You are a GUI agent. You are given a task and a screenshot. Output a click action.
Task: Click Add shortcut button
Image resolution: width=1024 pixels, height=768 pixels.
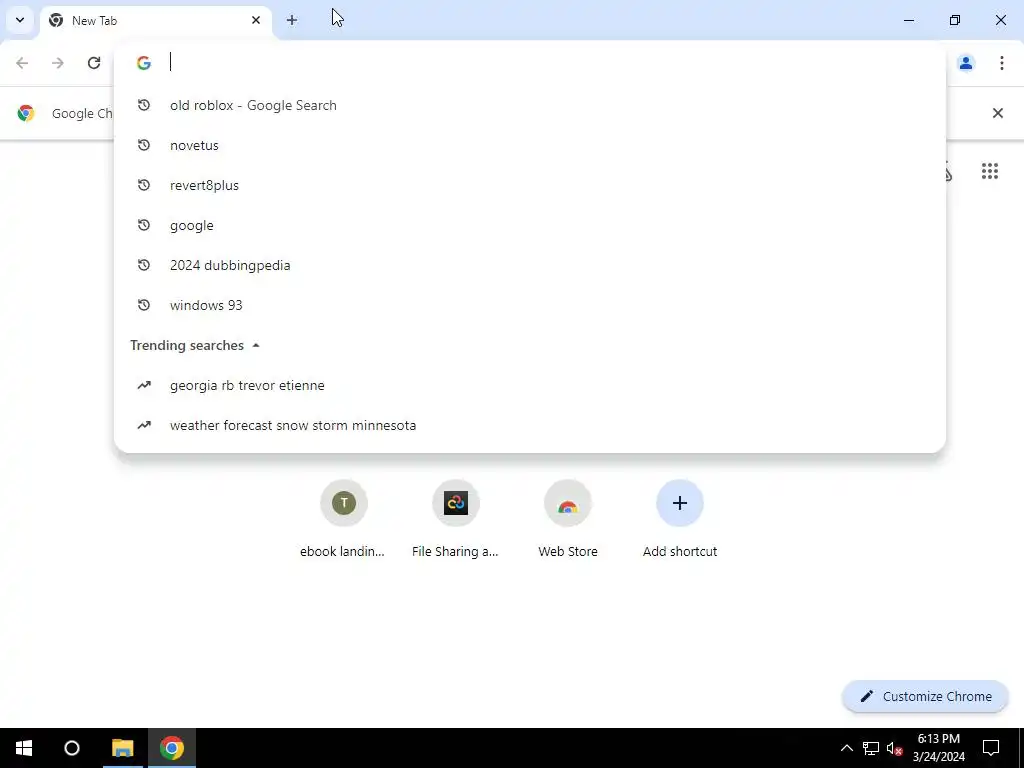680,519
